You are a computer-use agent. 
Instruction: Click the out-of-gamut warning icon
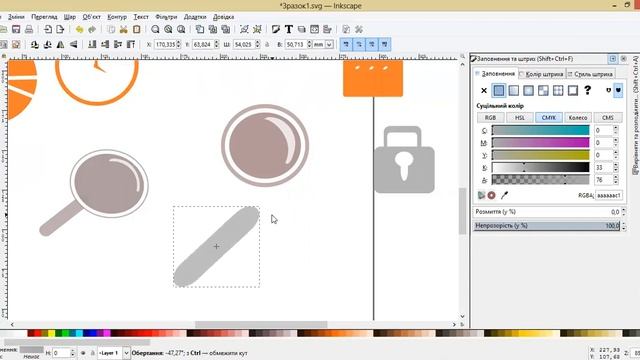point(491,196)
